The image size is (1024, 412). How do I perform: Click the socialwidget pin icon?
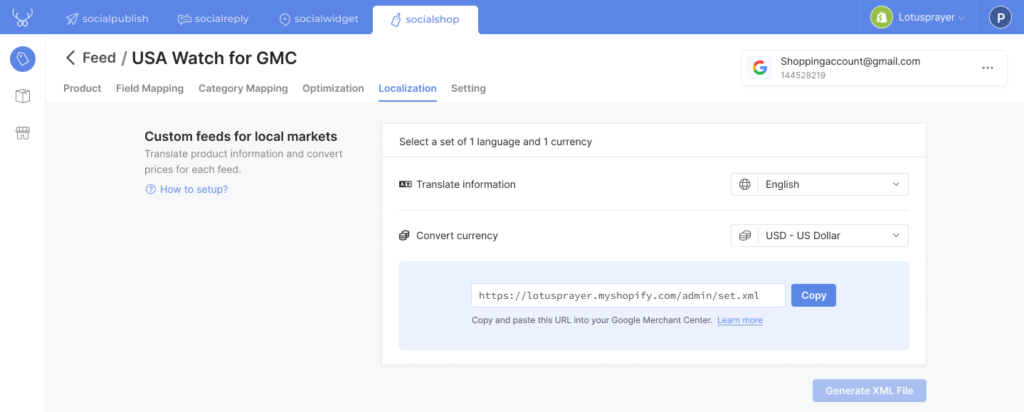pyautogui.click(x=284, y=20)
